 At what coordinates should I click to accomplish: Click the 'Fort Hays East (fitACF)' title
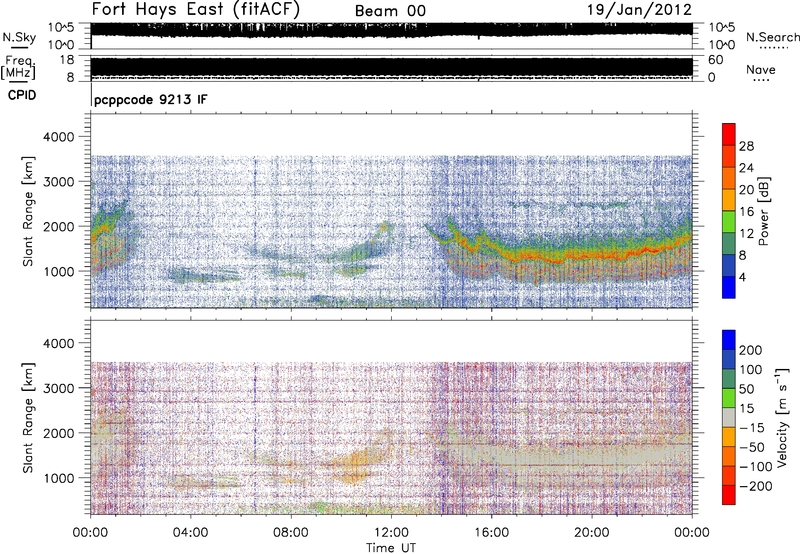(196, 10)
